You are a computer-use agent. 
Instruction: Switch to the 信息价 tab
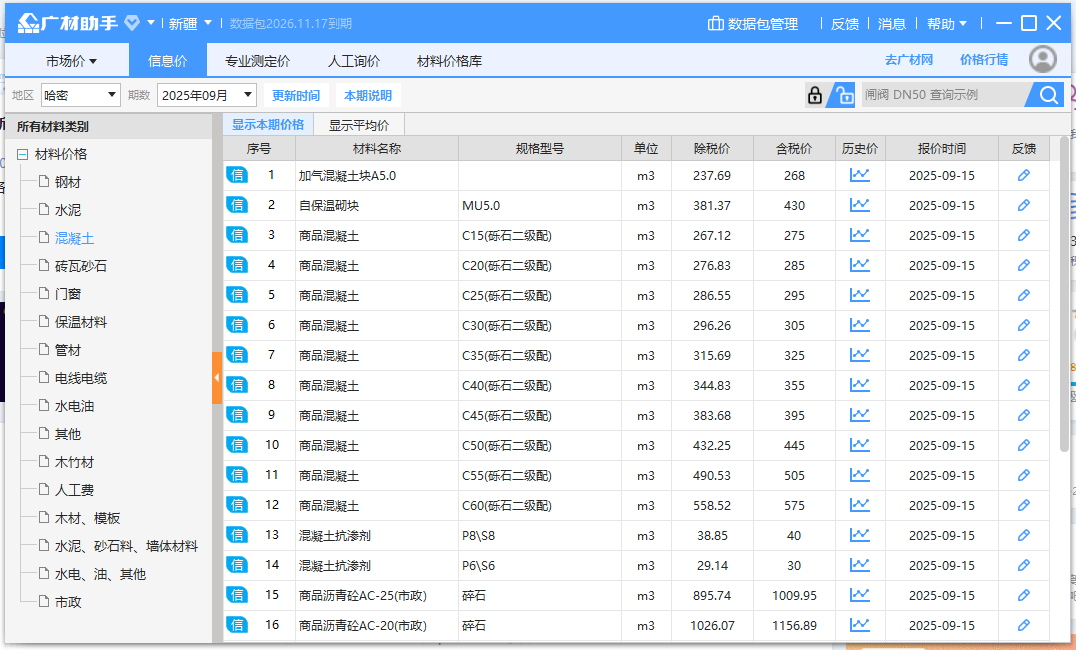tap(167, 61)
